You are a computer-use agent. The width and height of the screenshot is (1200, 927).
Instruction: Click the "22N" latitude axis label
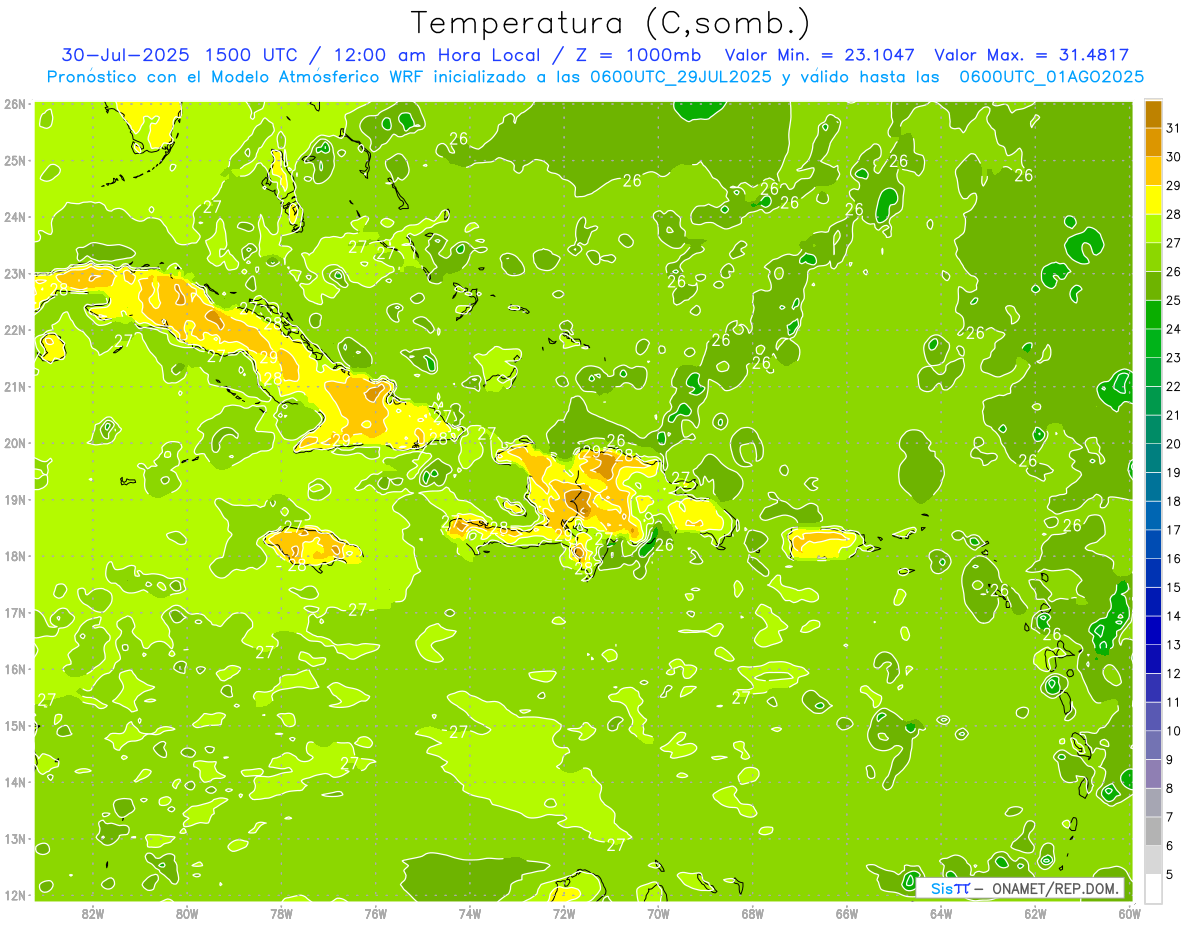[14, 330]
